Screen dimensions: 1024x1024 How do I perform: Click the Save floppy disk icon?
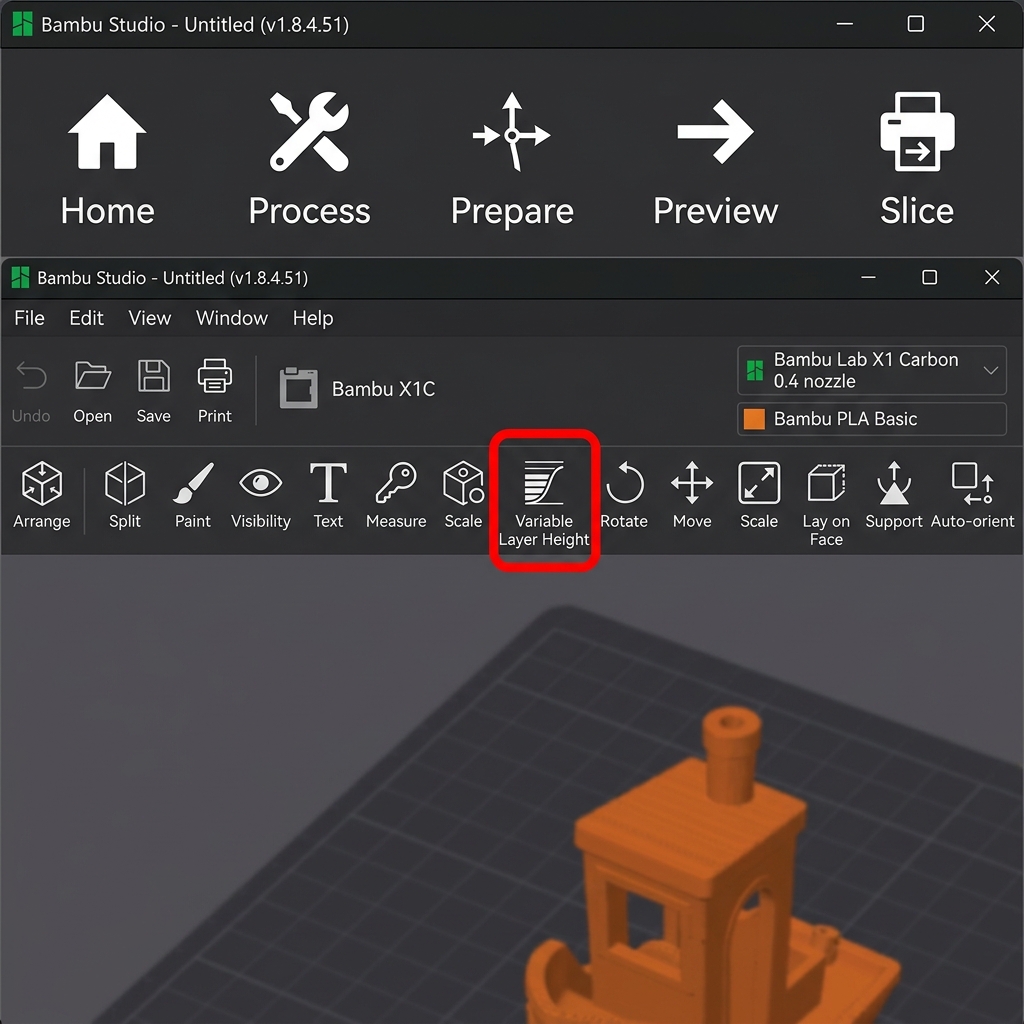(x=153, y=376)
